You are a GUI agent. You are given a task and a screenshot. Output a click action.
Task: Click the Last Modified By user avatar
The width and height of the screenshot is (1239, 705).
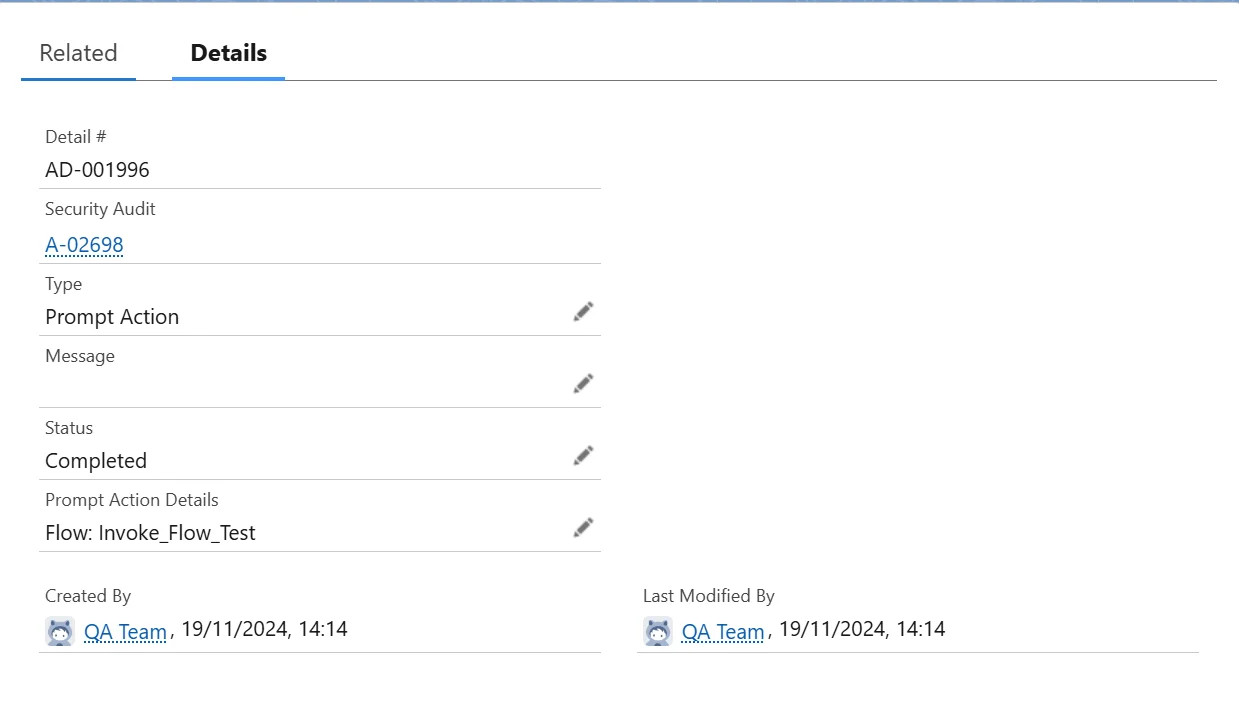click(x=658, y=631)
